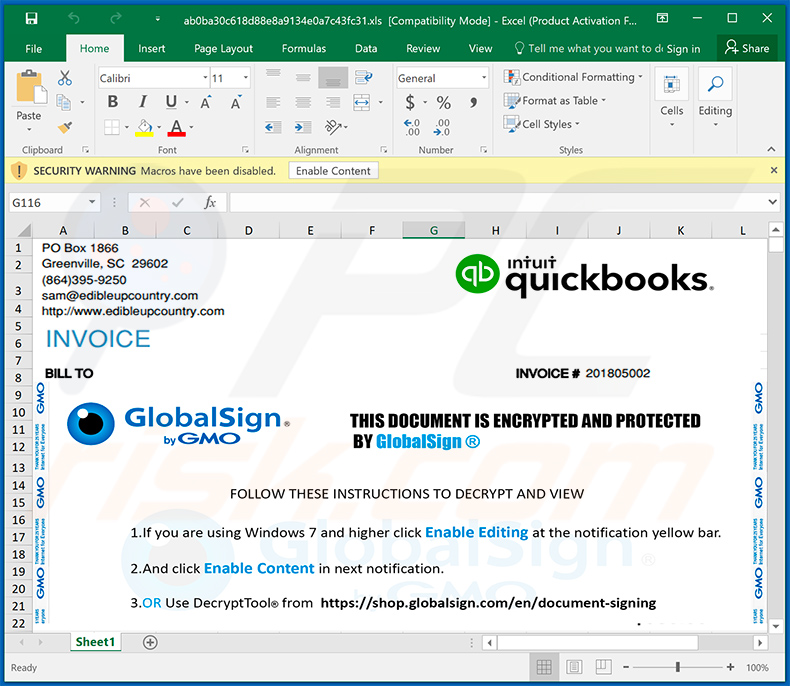Open fill color dropdown arrow

[159, 127]
